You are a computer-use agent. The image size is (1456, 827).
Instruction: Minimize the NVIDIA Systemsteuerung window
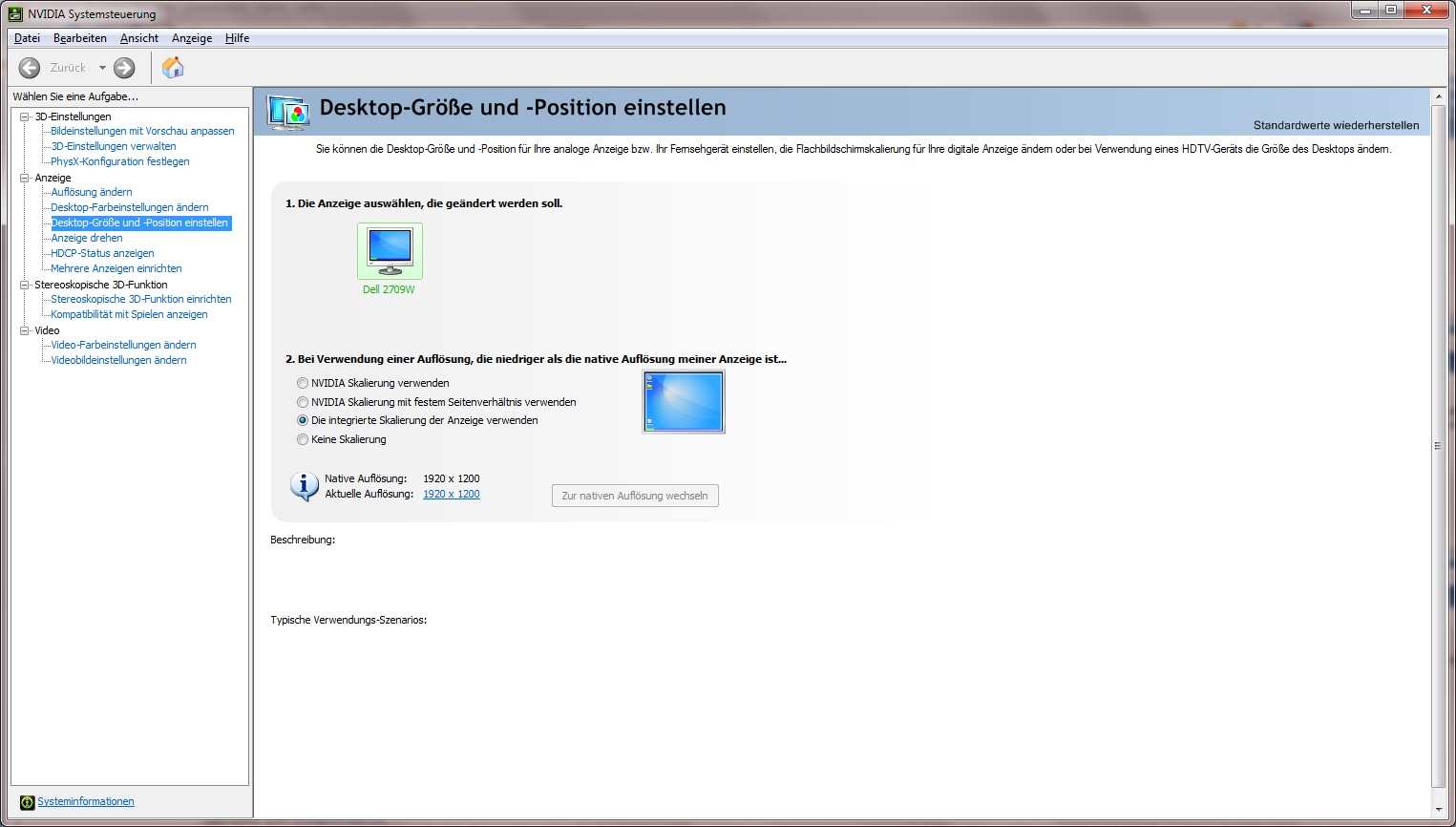[1365, 11]
